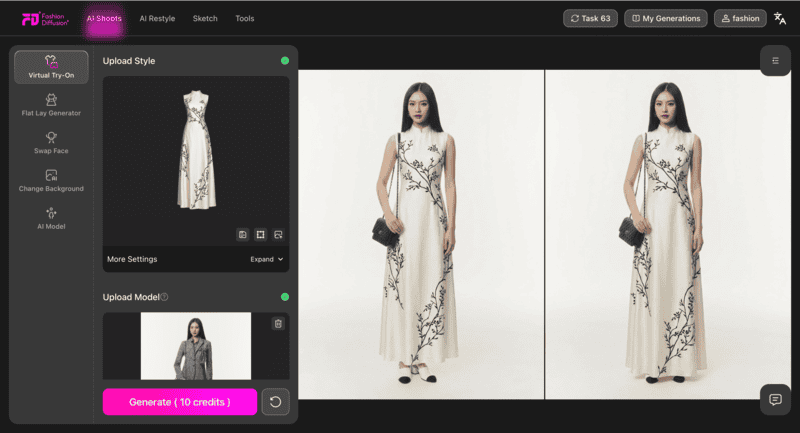Select the left generated result image
The width and height of the screenshot is (800, 433).
(x=421, y=235)
